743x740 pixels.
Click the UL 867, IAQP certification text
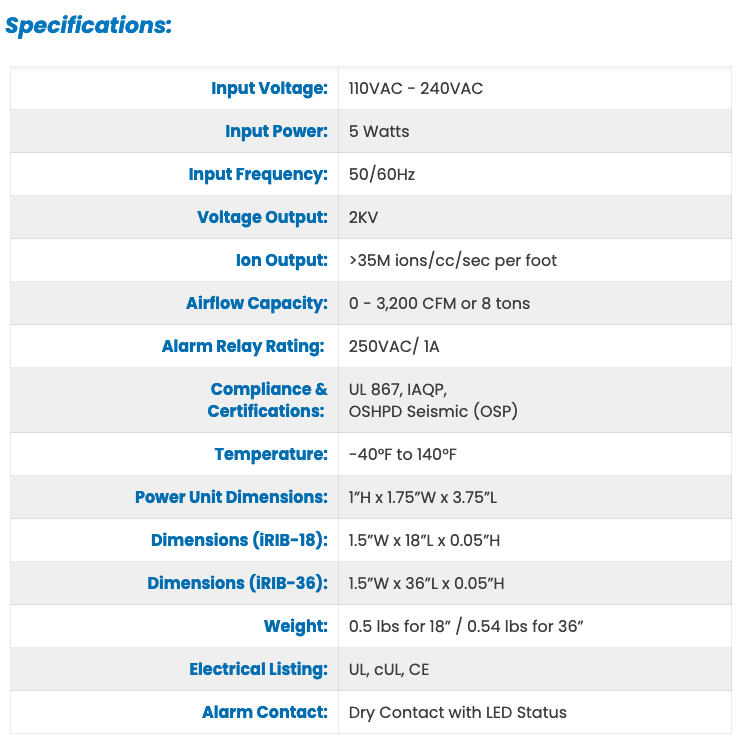(x=398, y=389)
